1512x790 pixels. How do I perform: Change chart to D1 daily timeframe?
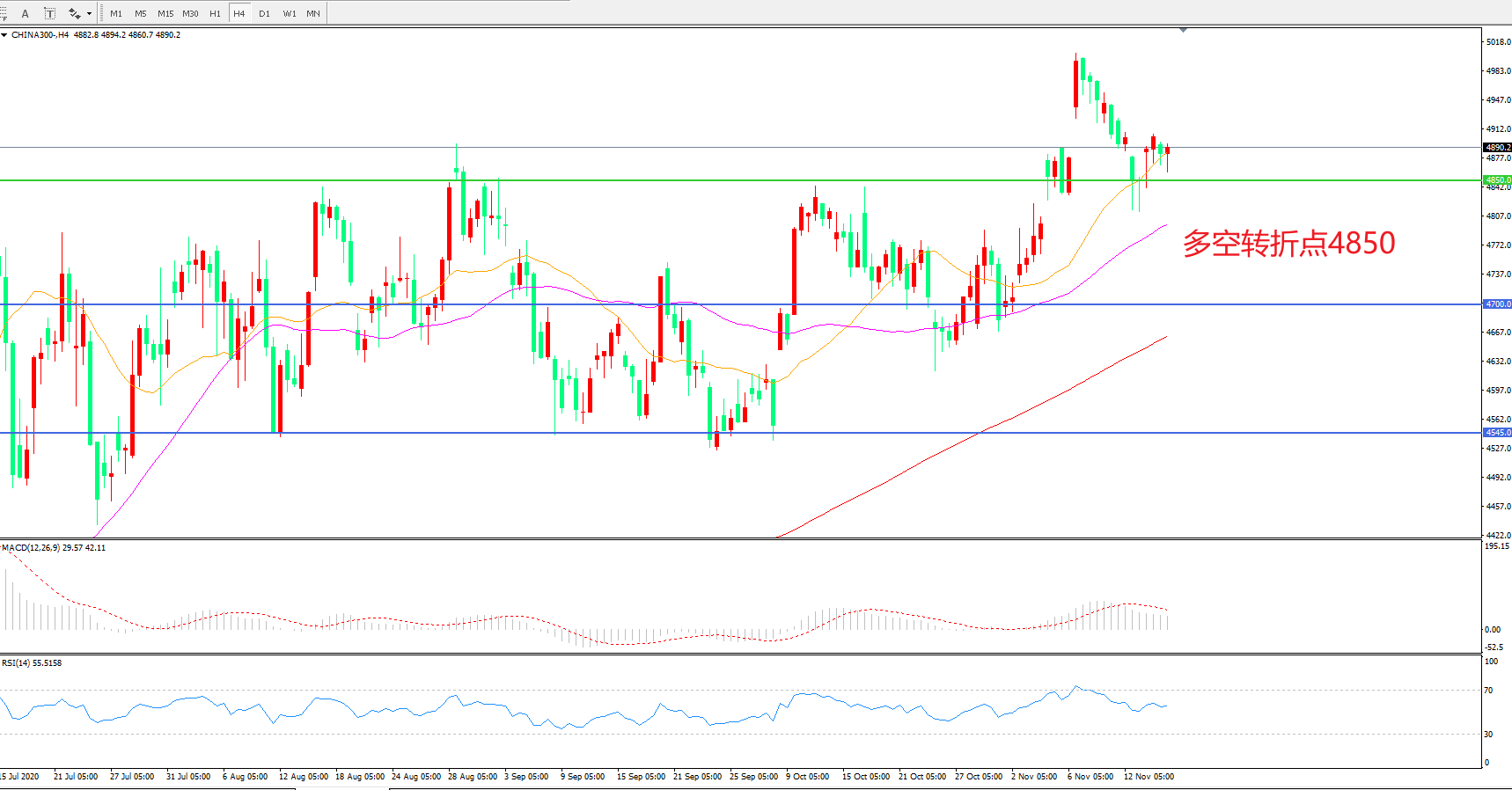coord(264,13)
